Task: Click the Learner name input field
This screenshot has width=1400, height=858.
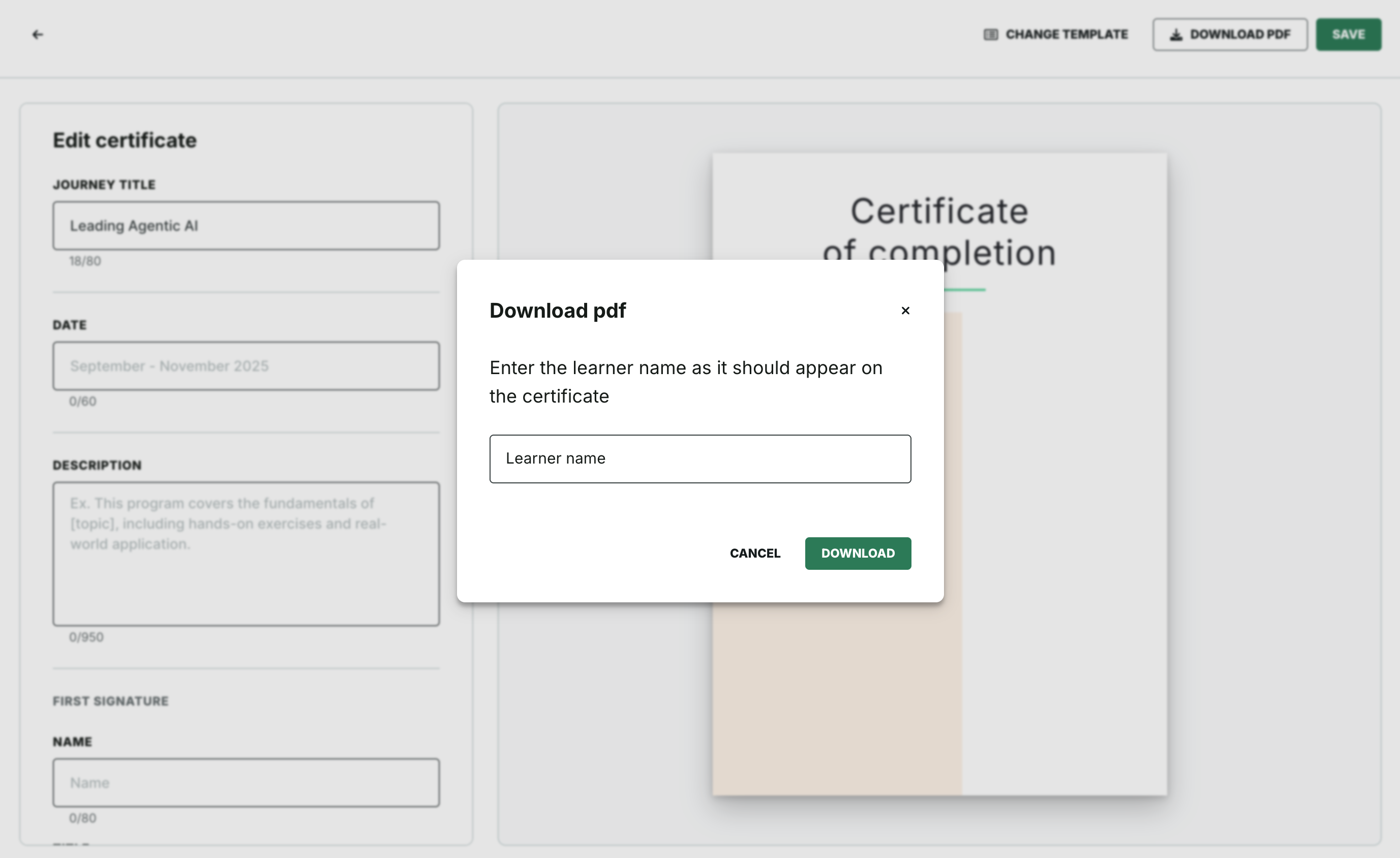Action: (700, 458)
